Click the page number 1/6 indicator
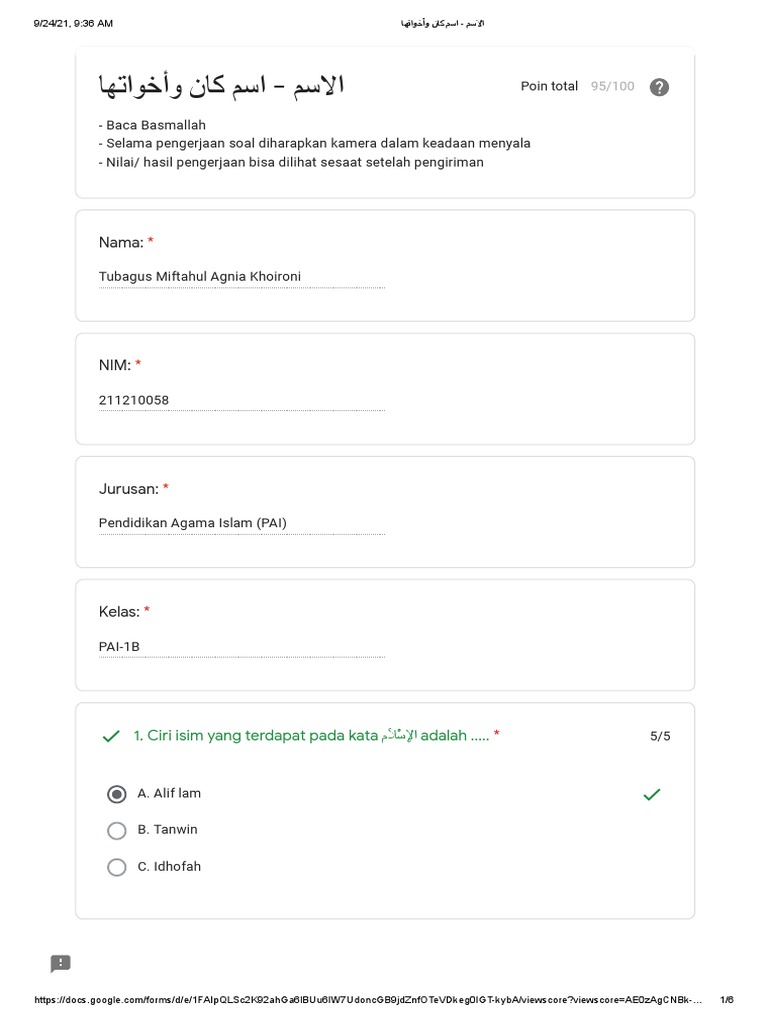The width and height of the screenshot is (768, 1024). [727, 1000]
